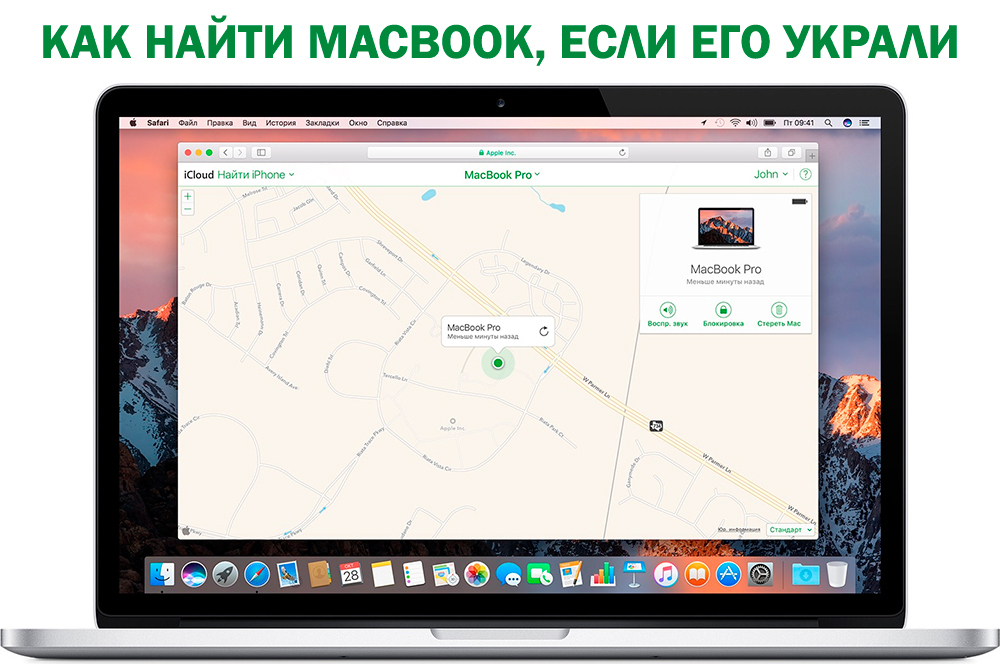Go back in Safari
The height and width of the screenshot is (664, 1000).
click(x=225, y=152)
